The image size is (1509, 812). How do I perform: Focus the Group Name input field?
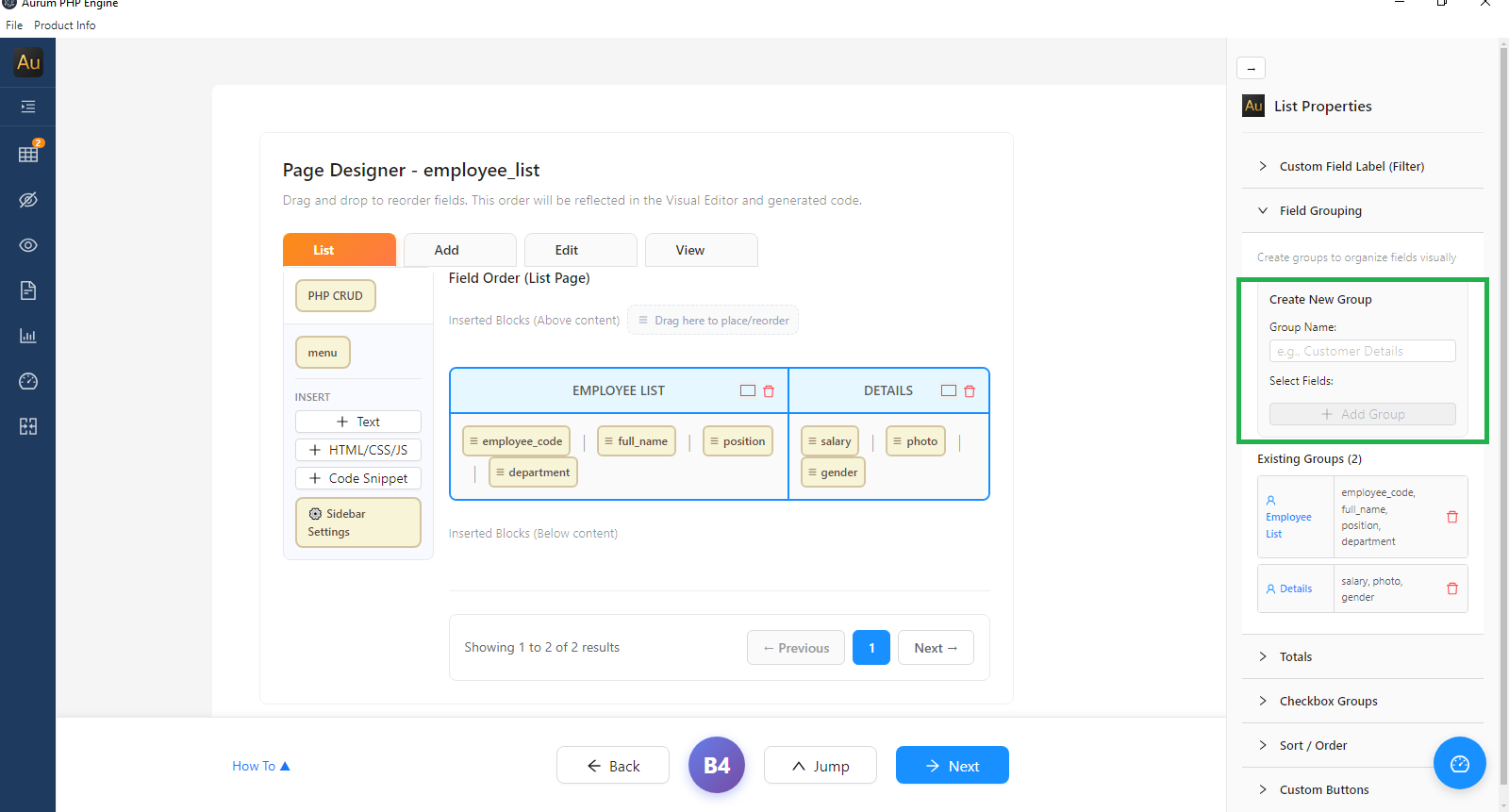pyautogui.click(x=1363, y=351)
